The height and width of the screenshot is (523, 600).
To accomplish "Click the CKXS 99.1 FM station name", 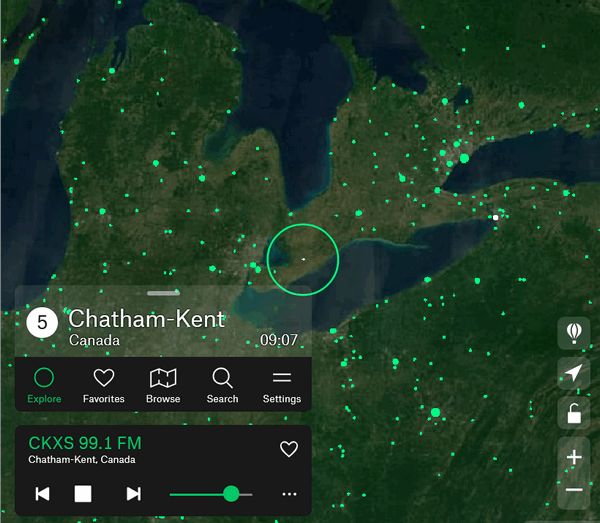I will [85, 443].
